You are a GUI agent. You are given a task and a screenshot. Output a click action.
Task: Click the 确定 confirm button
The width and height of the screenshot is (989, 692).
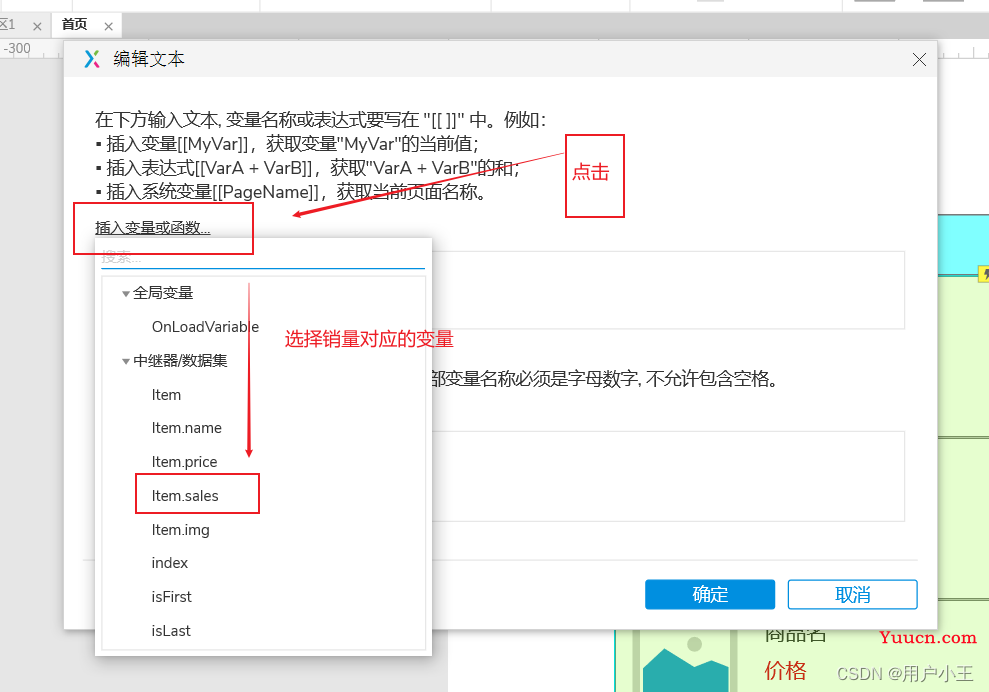(710, 594)
